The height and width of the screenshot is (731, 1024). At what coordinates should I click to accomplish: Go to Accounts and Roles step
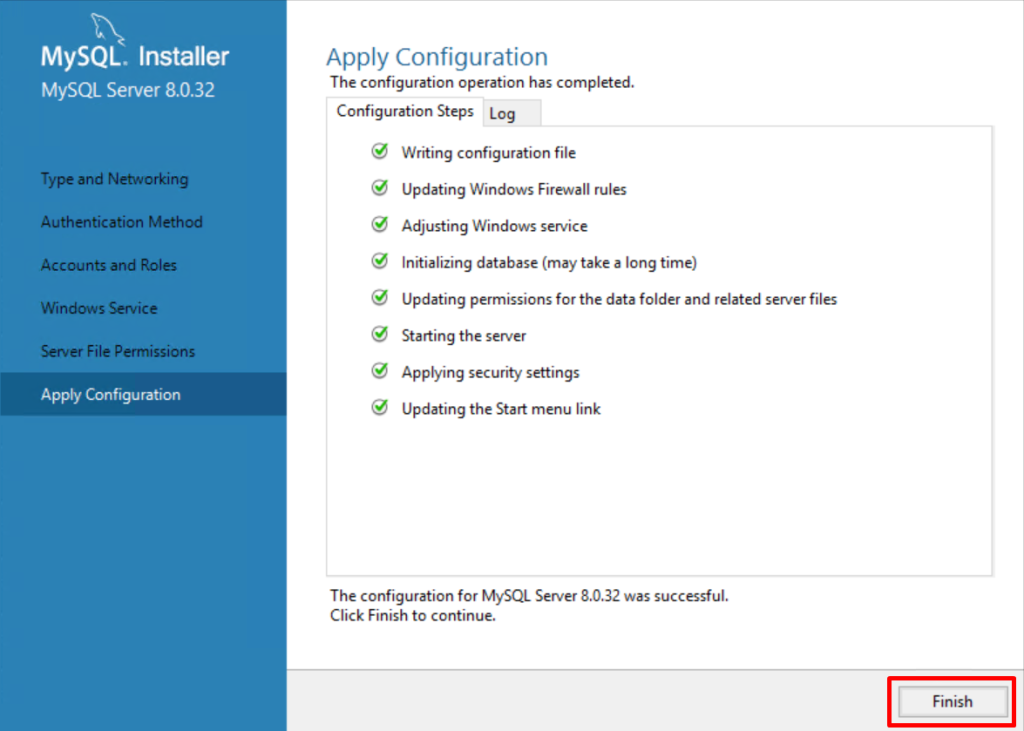pyautogui.click(x=108, y=265)
